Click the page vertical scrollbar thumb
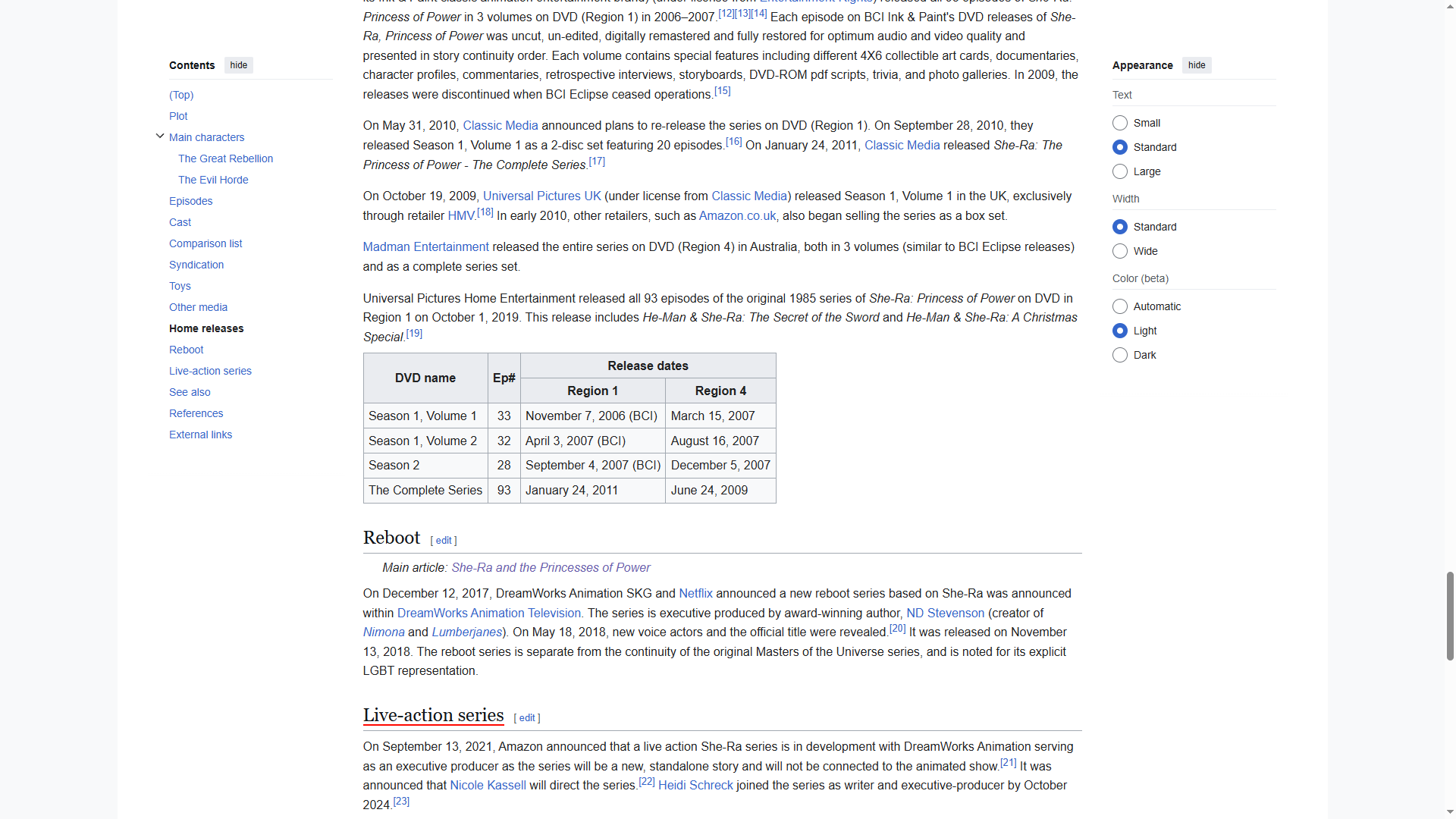This screenshot has width=1456, height=819. (x=1450, y=616)
